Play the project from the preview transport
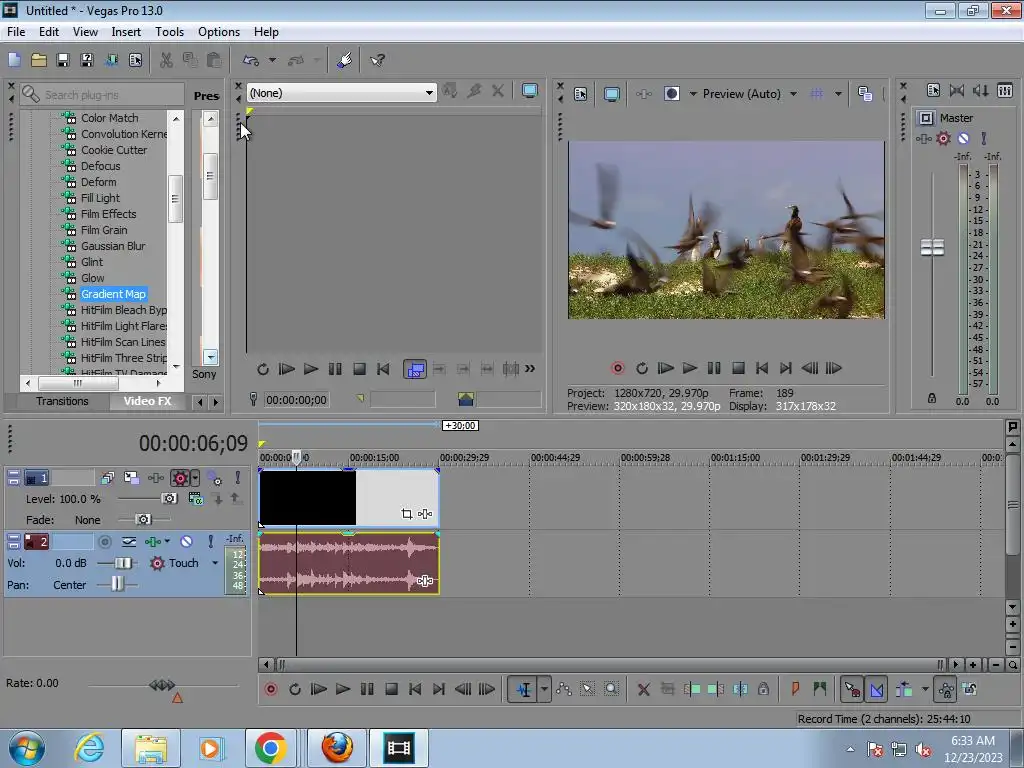 [690, 368]
